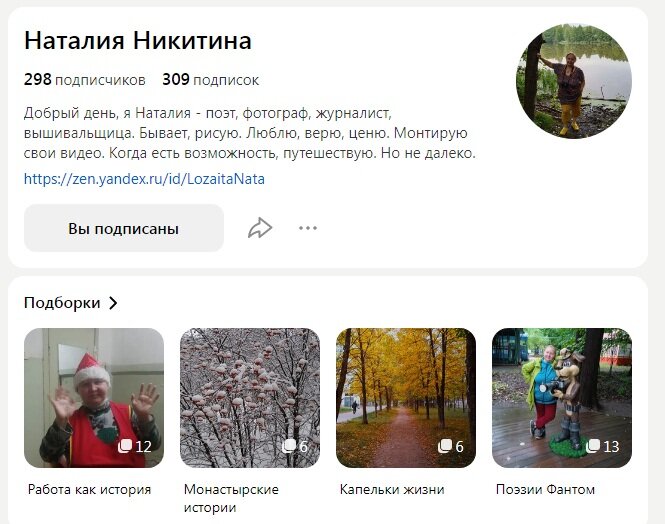The height and width of the screenshot is (524, 665).
Task: Click the stack icon on Монастырские истории thumbnail
Action: coord(289,446)
